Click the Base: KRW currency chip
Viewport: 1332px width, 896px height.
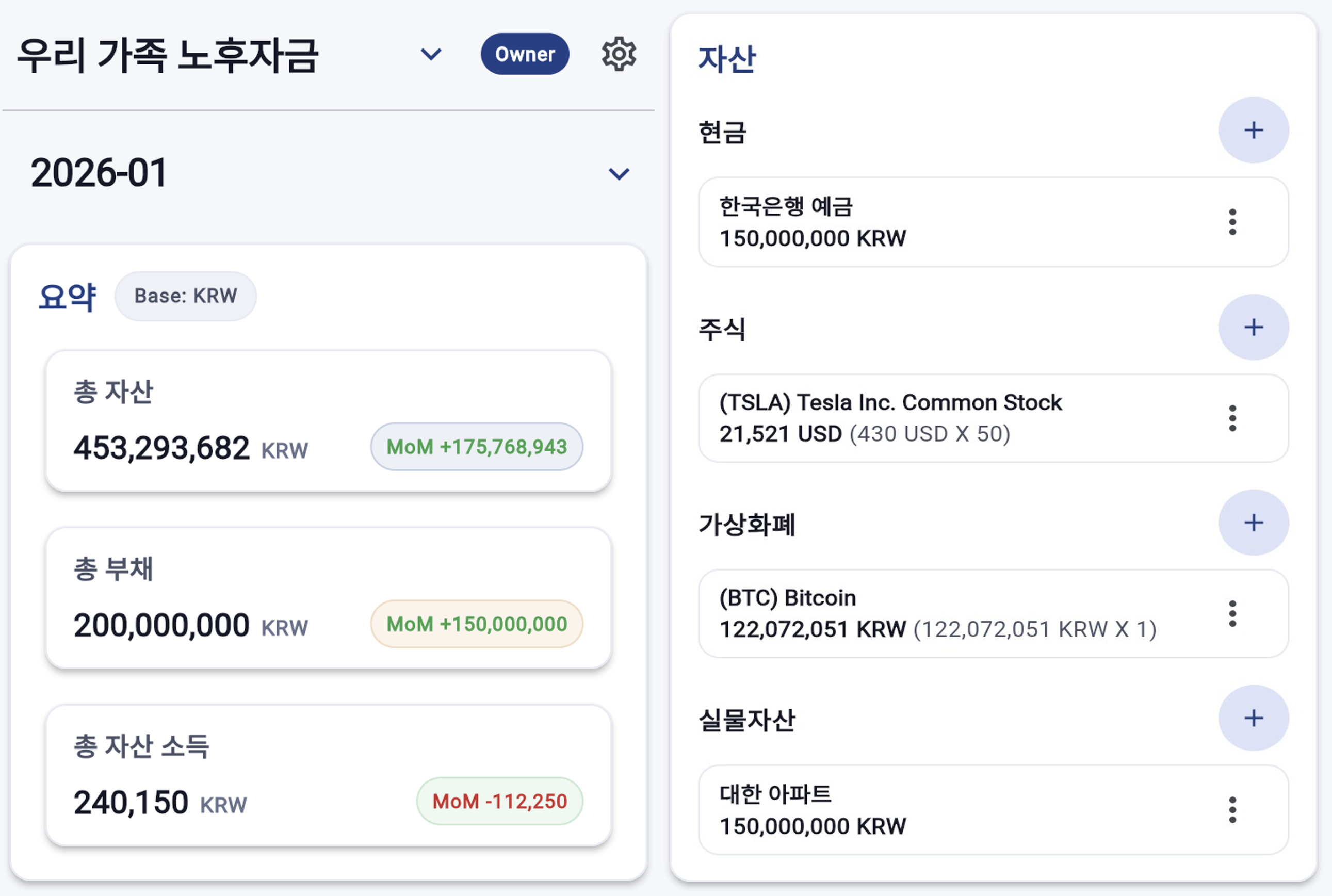[x=186, y=296]
